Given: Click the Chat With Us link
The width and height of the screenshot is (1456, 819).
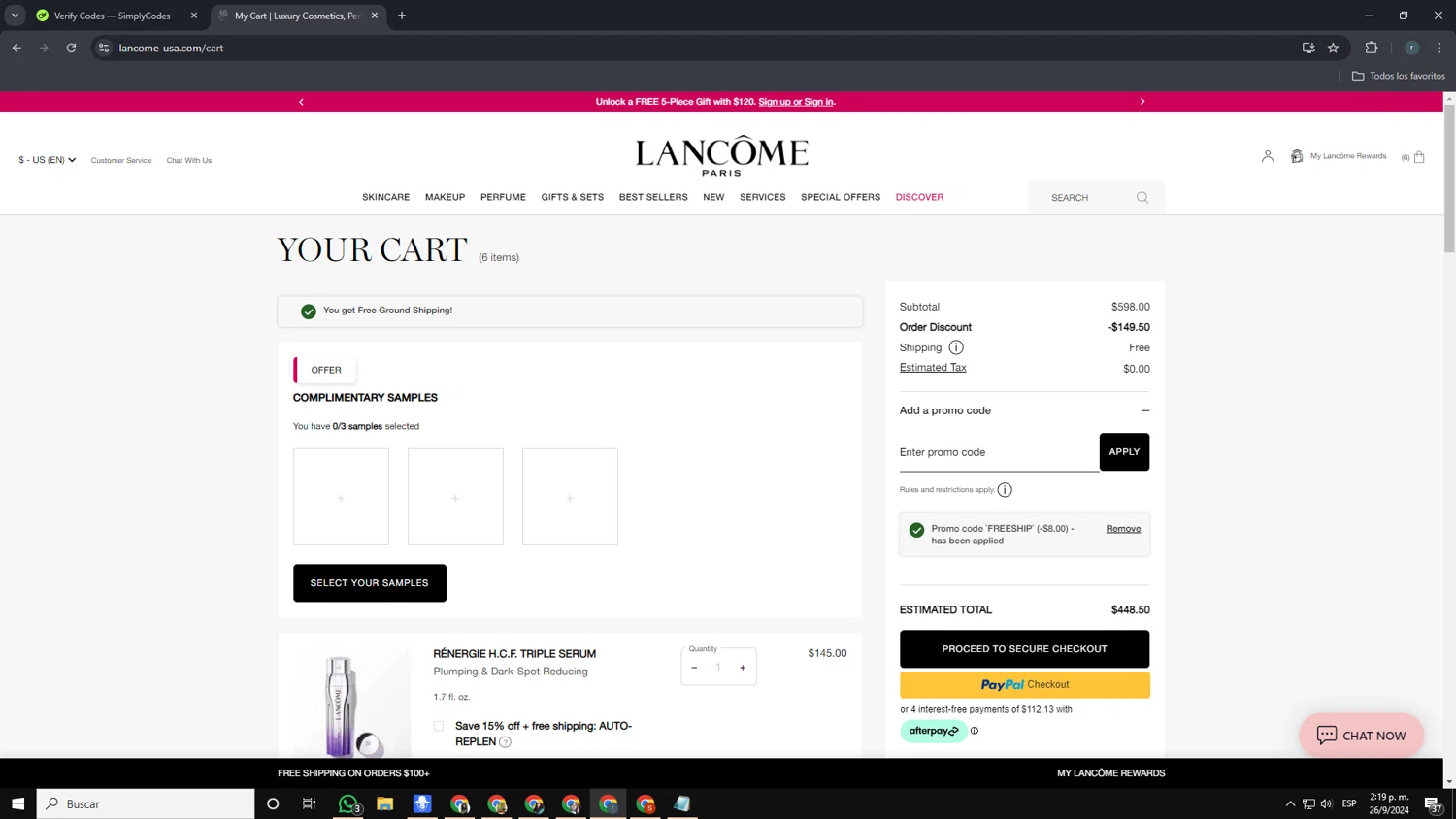Looking at the screenshot, I should [189, 161].
